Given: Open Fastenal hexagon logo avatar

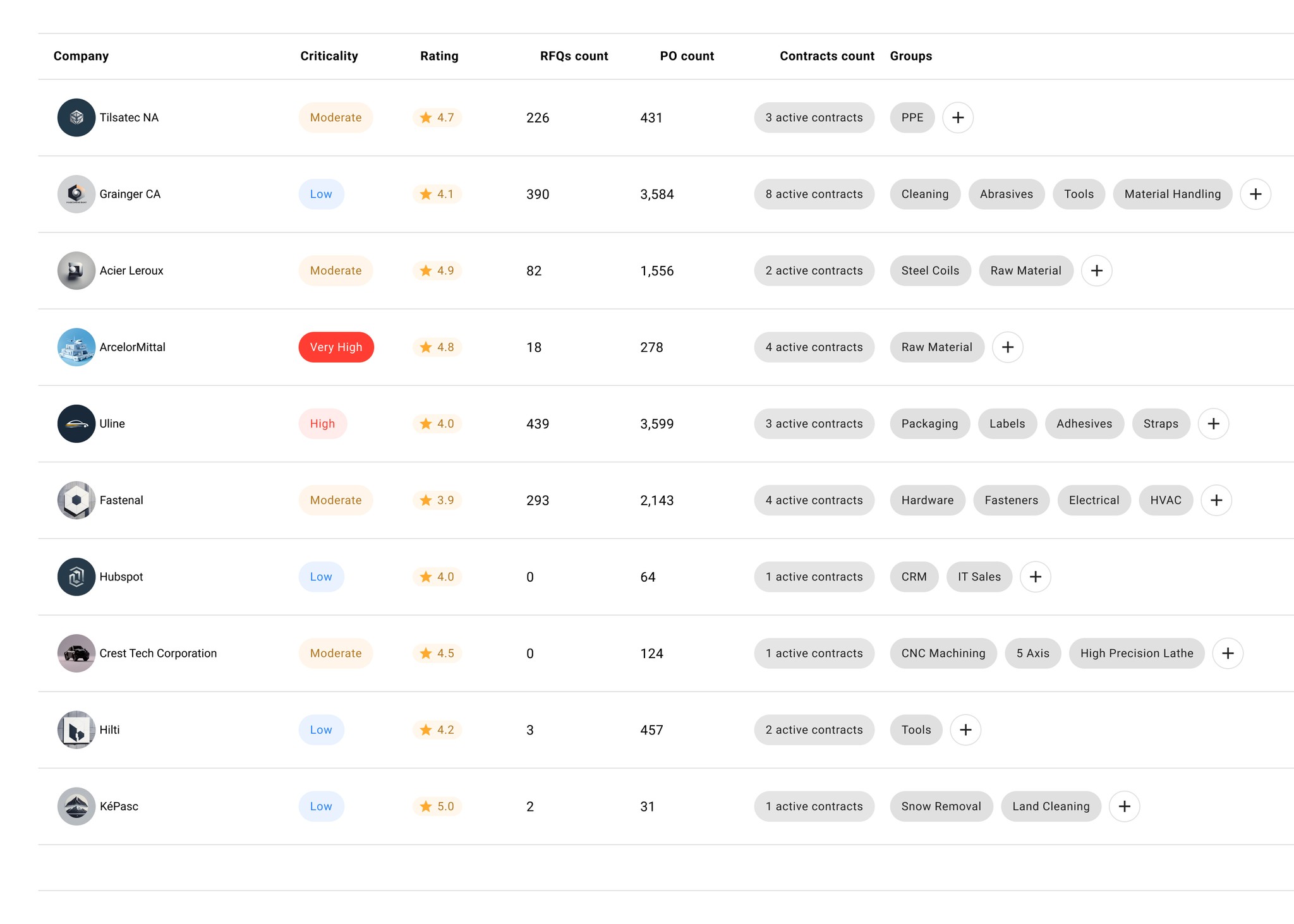Looking at the screenshot, I should [76, 500].
